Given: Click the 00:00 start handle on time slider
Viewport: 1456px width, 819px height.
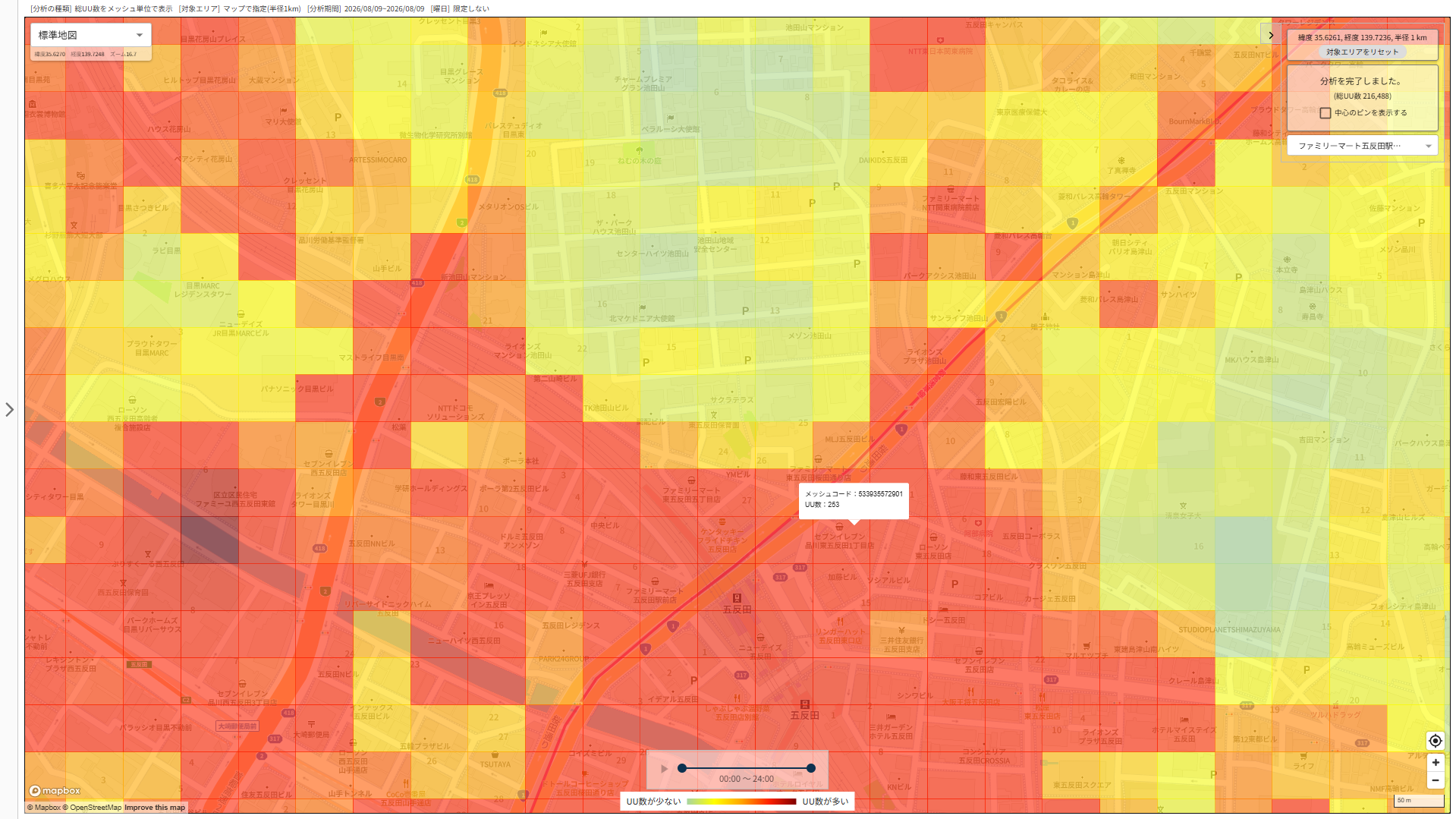Looking at the screenshot, I should [x=682, y=768].
